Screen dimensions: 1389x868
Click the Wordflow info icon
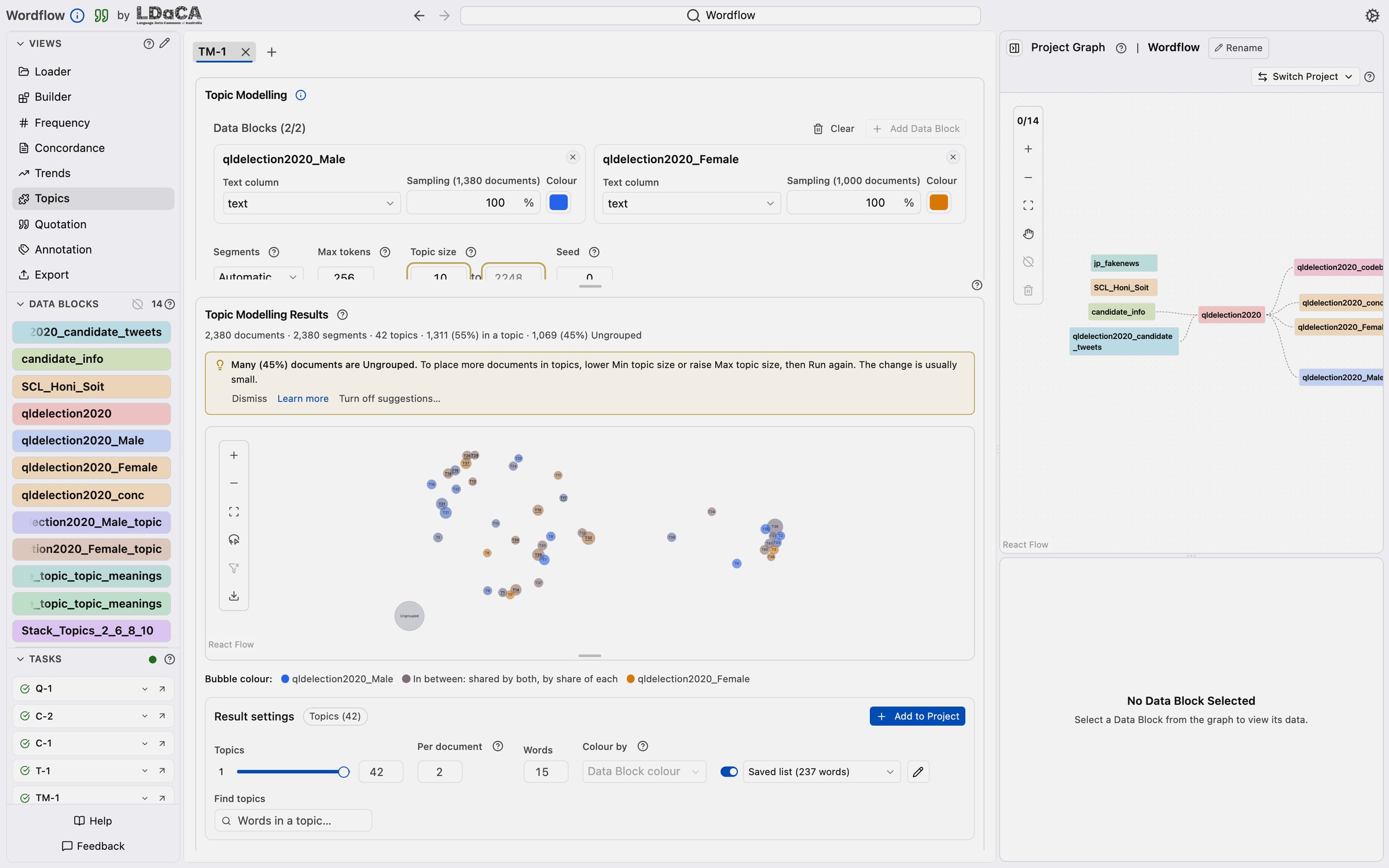(x=77, y=16)
